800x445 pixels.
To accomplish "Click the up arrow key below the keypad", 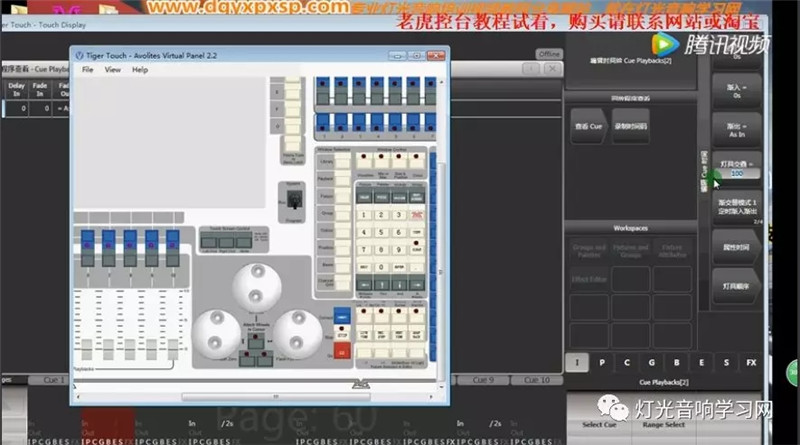I will tap(381, 284).
